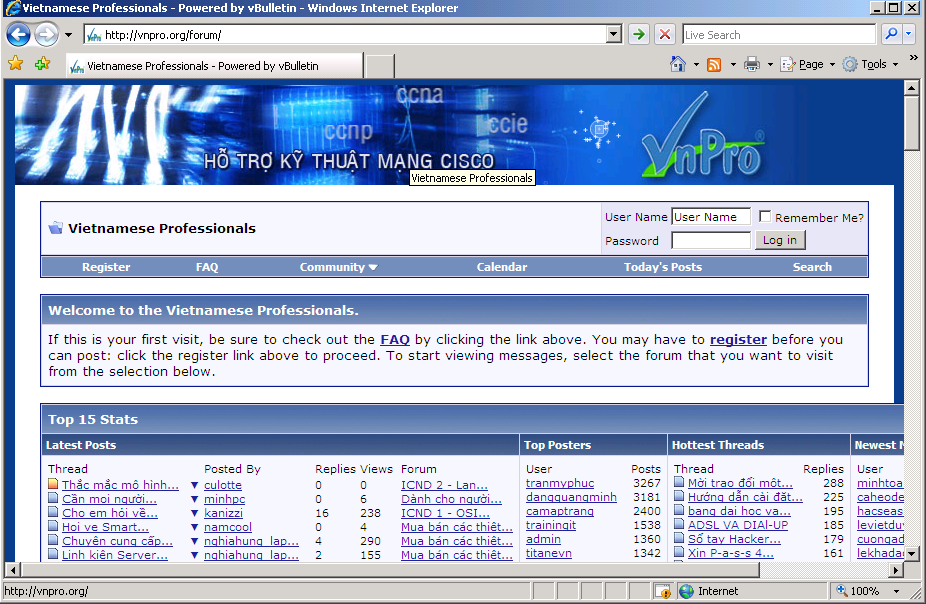Click post icon beside 'Chuyên cung cấp...'
This screenshot has width=926, height=604.
(53, 540)
